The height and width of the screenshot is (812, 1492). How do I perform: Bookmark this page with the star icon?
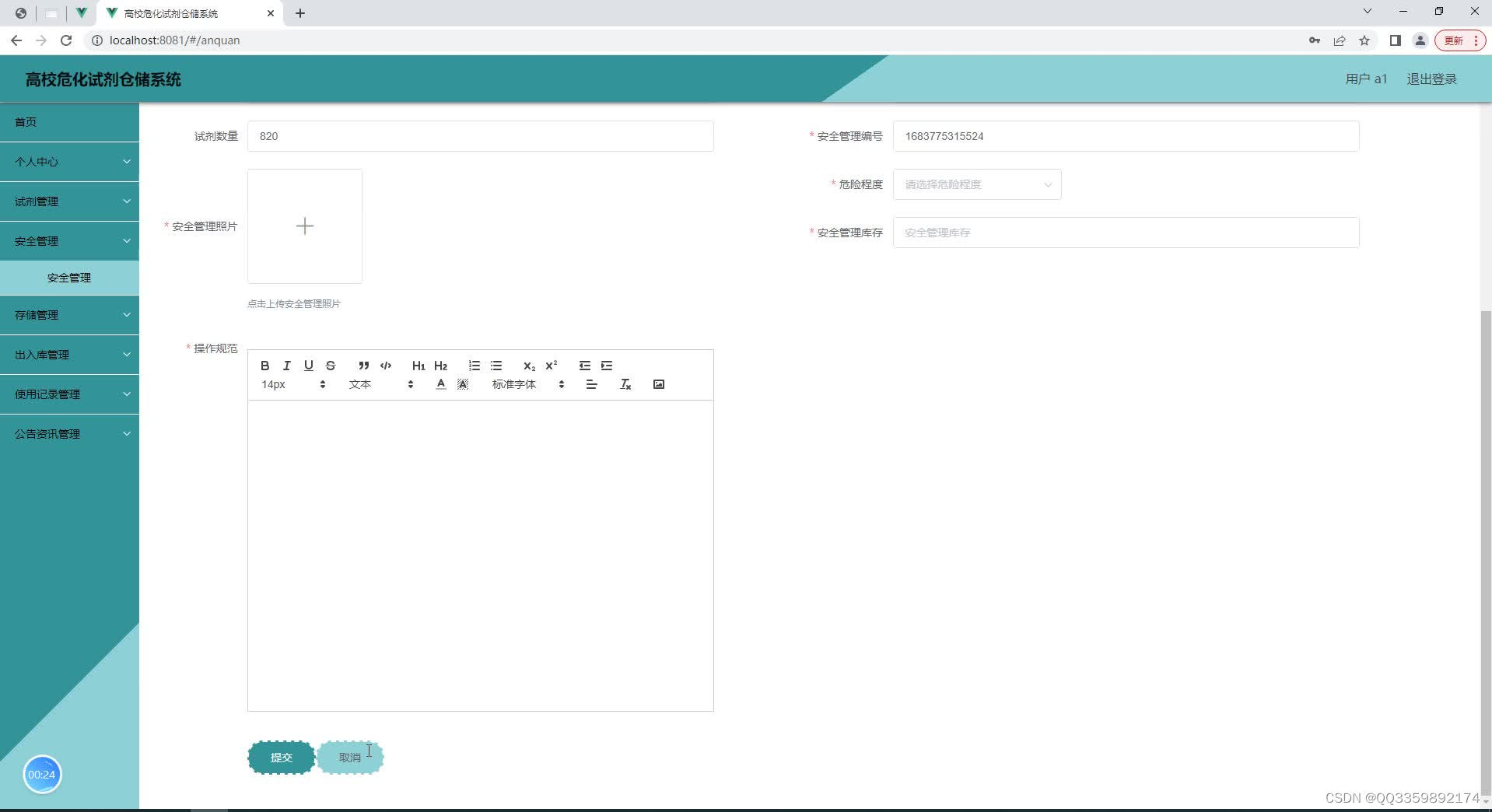[x=1364, y=40]
